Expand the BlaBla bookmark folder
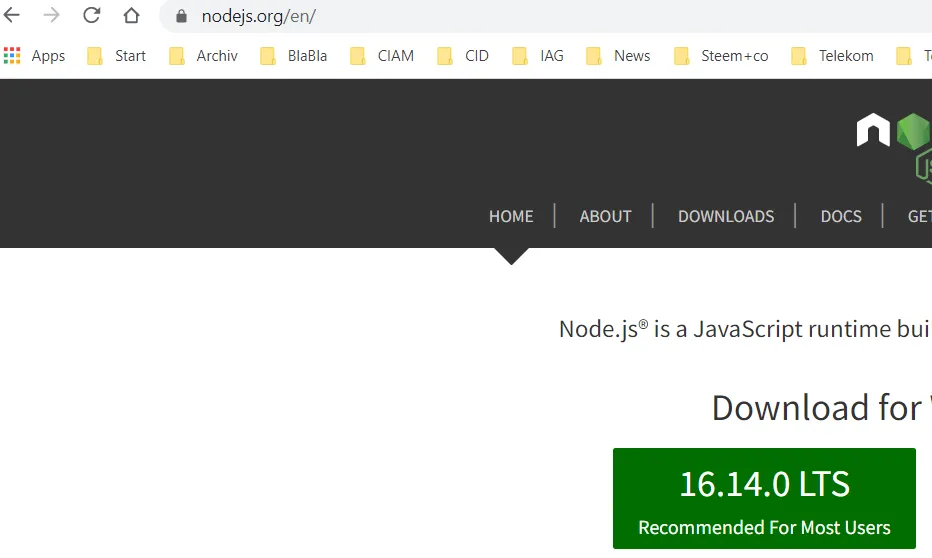Screen dimensions: 932x558 [294, 56]
